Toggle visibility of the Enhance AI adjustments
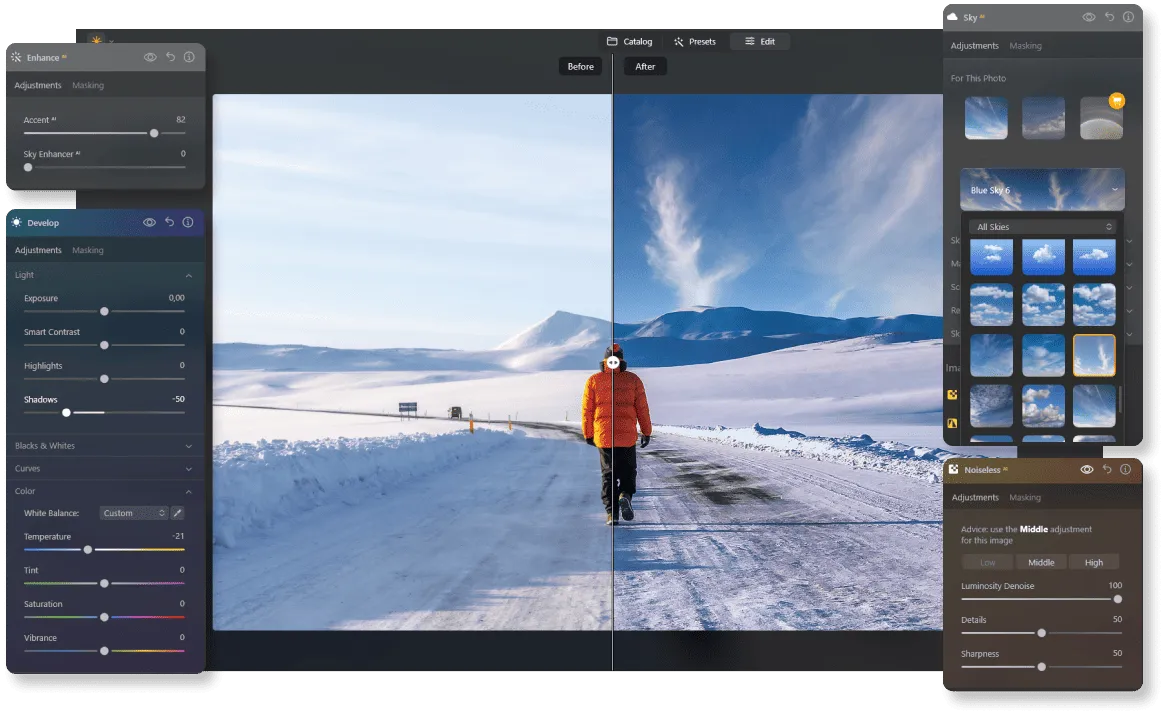Viewport: 1165px width, 715px height. point(149,57)
